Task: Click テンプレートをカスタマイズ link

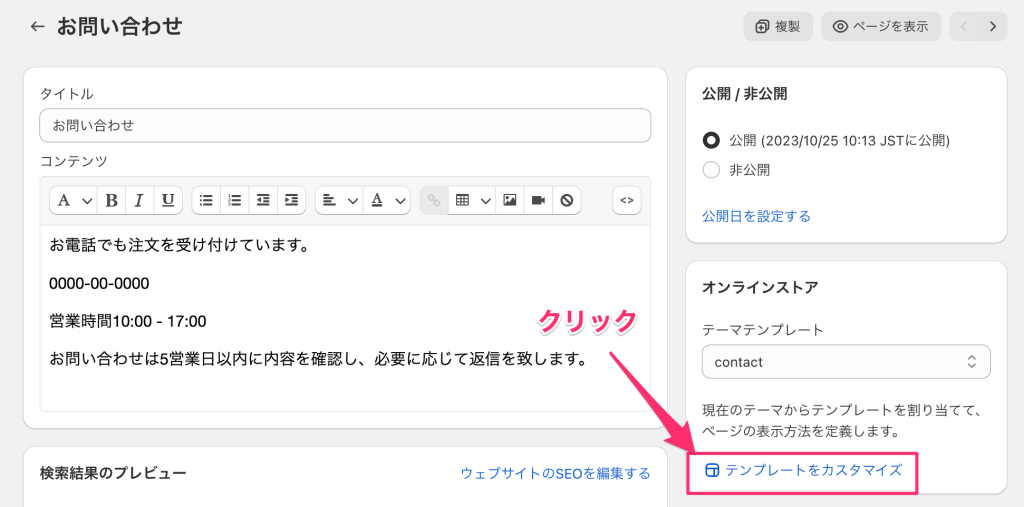Action: click(x=804, y=470)
